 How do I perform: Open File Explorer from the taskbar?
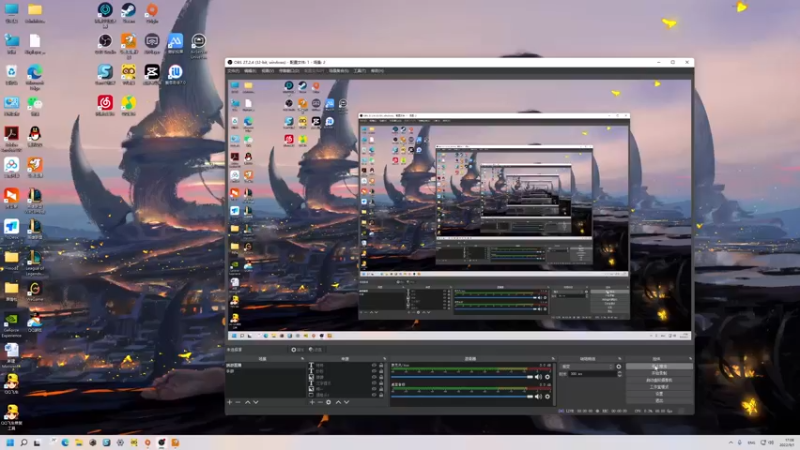tap(79, 442)
